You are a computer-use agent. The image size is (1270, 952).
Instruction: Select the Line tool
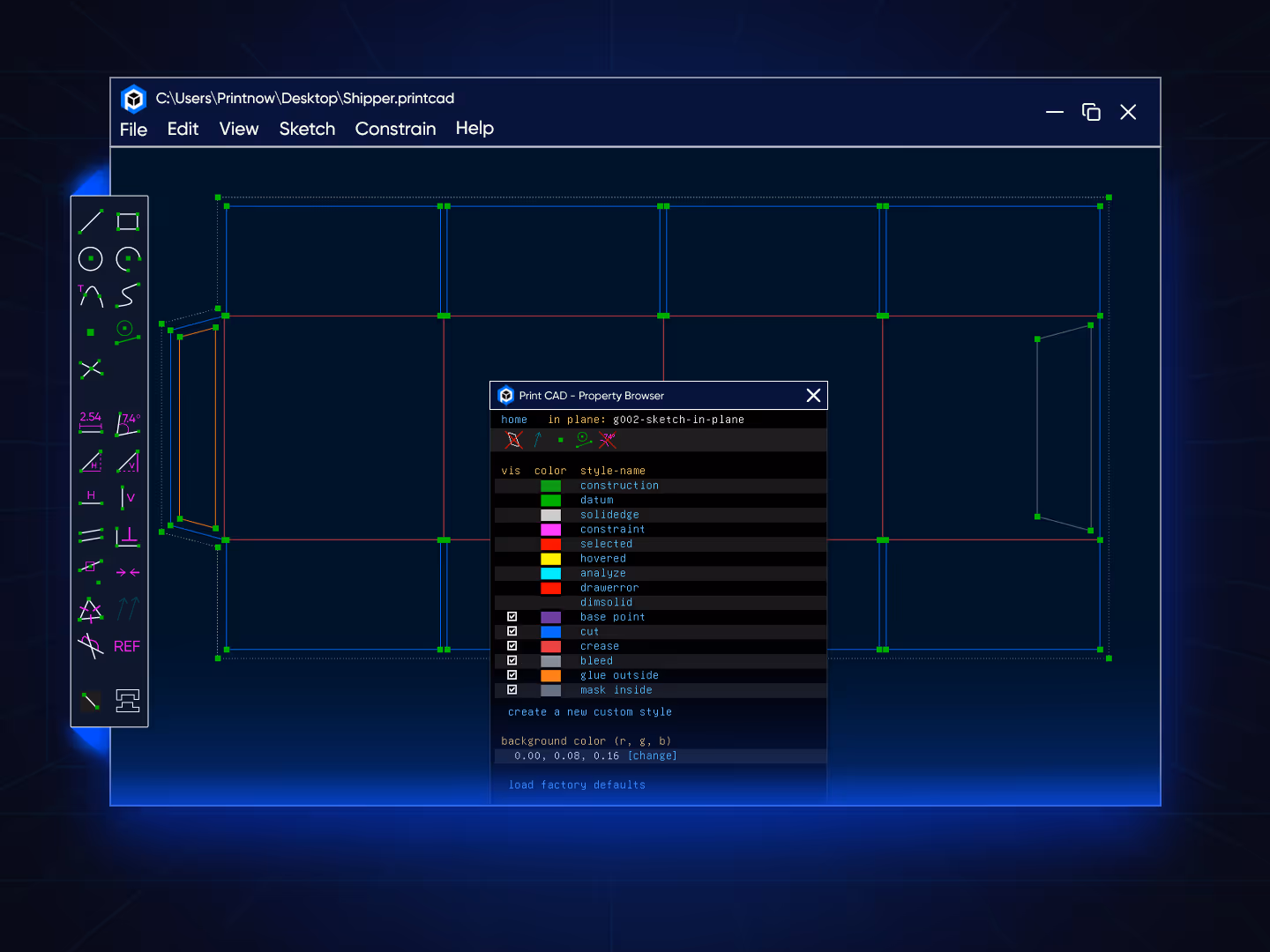(x=91, y=221)
